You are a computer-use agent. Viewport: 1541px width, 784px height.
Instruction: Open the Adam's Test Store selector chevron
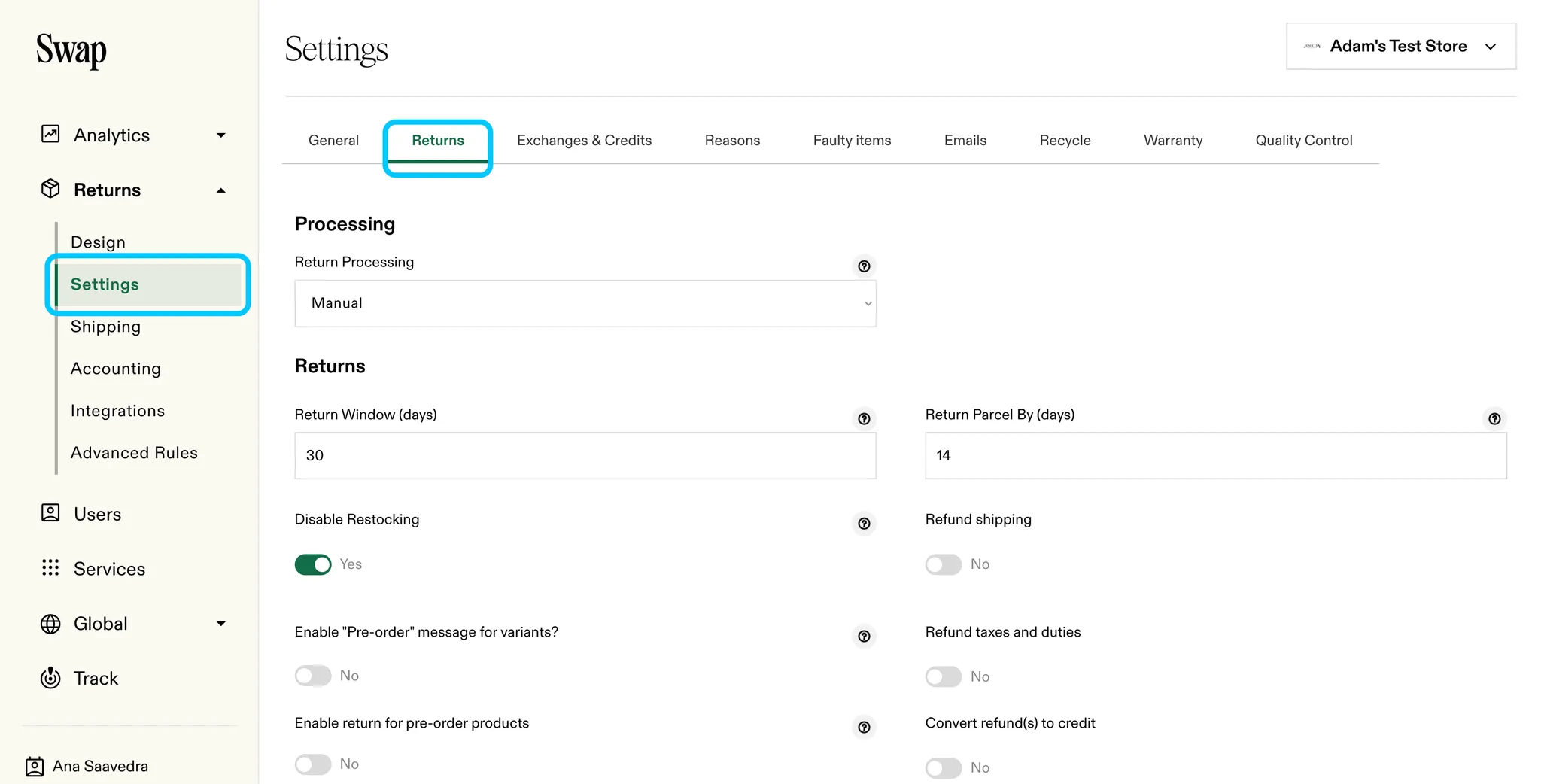pos(1490,47)
